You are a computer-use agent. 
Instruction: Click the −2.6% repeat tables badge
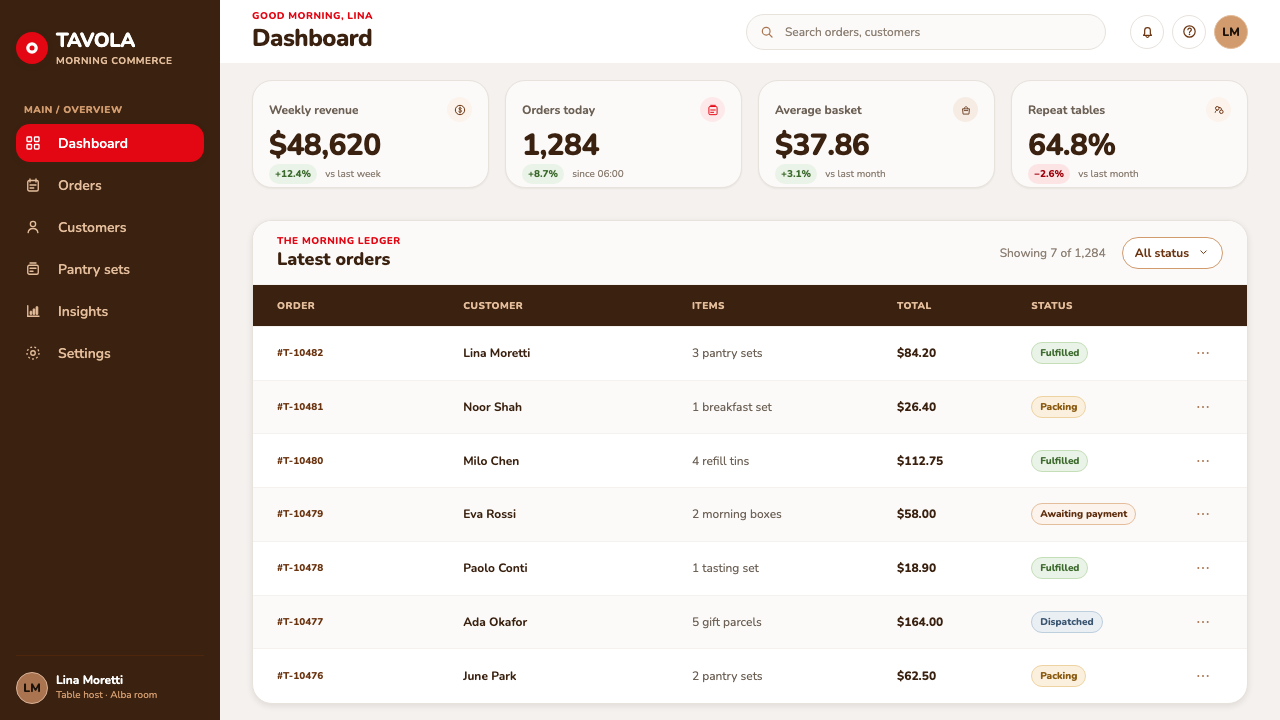[x=1049, y=174]
